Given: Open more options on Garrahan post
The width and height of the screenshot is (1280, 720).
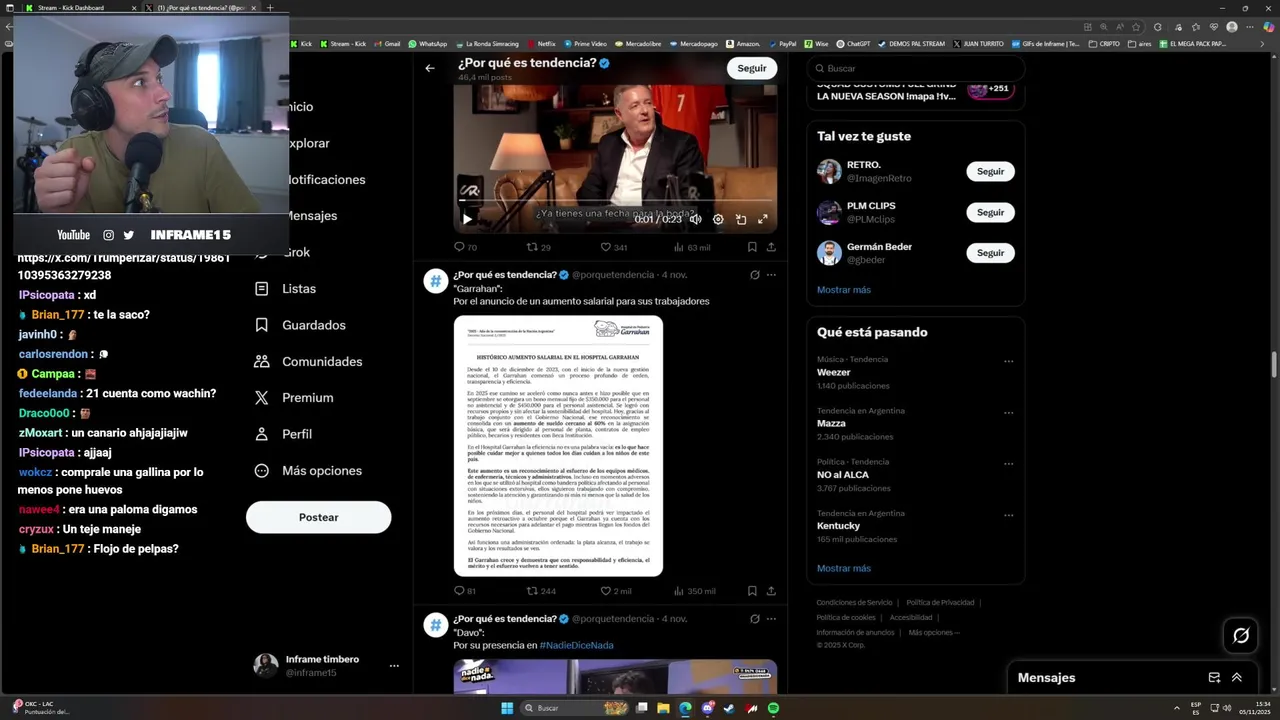Looking at the screenshot, I should coord(771,275).
